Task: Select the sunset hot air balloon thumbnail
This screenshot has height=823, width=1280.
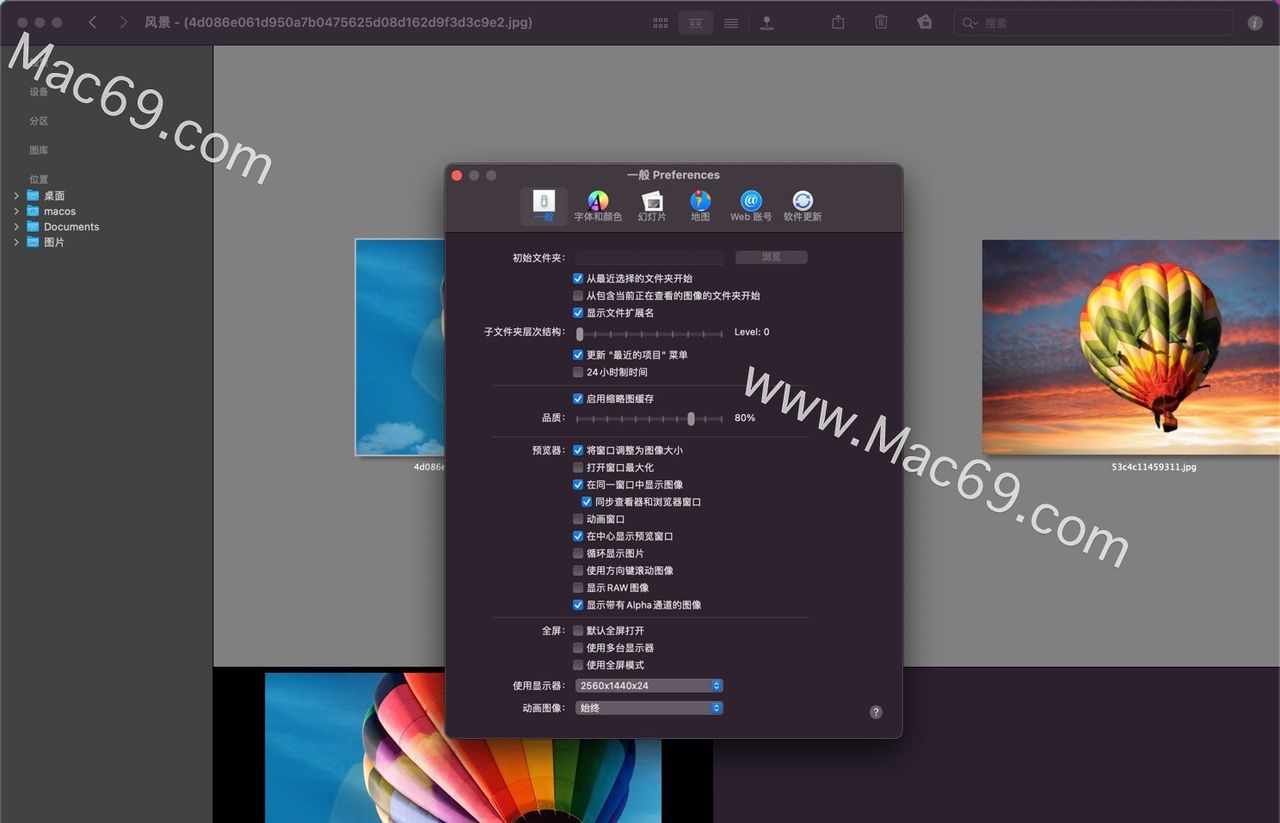Action: pos(1131,347)
